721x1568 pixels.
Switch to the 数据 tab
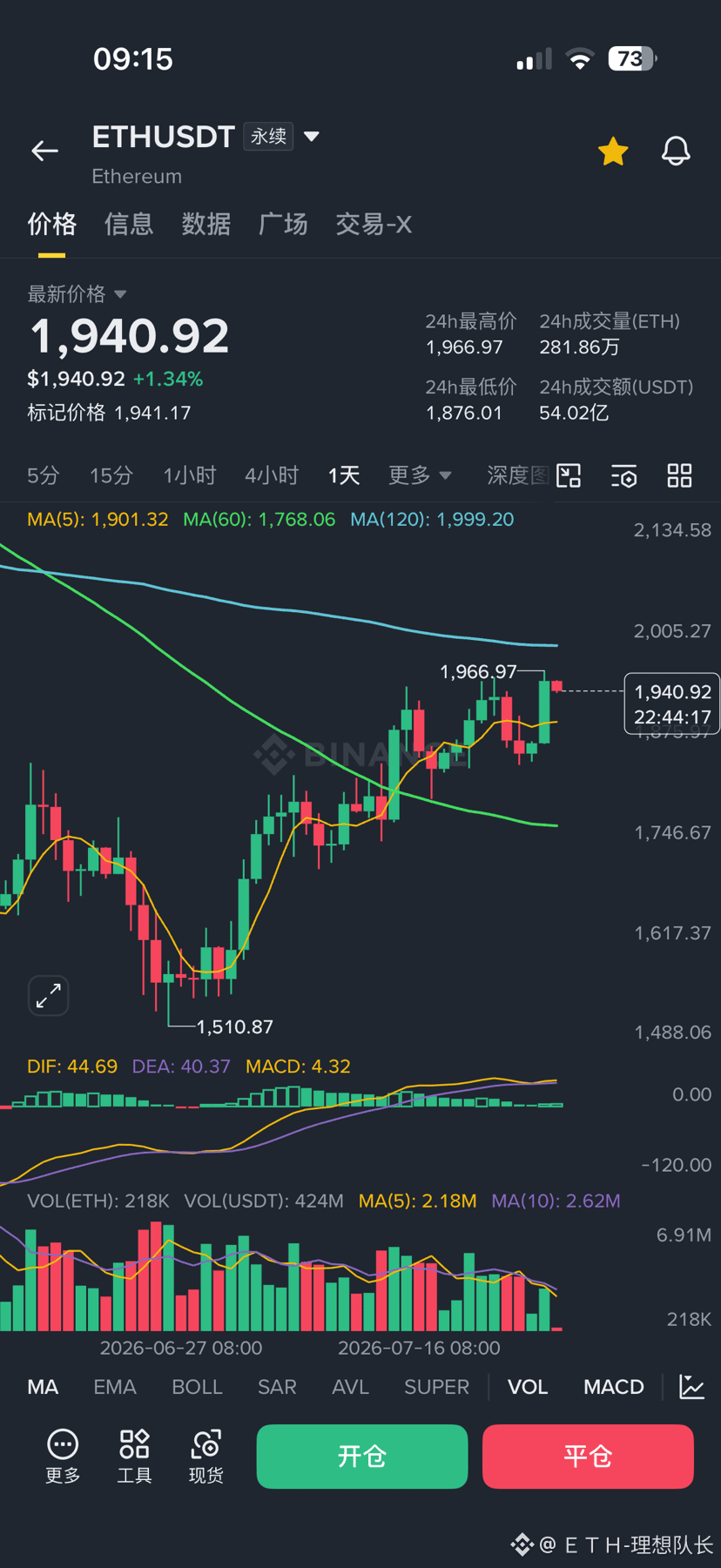tap(206, 225)
